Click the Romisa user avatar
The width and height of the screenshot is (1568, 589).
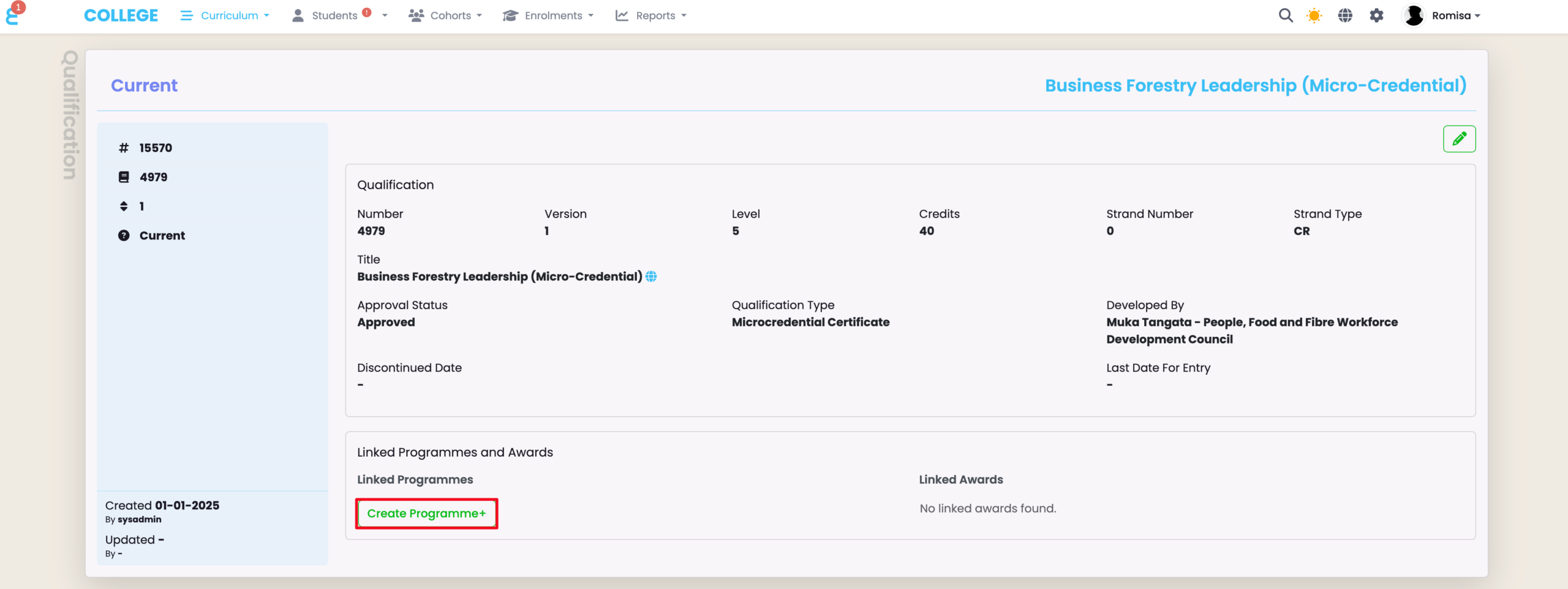[x=1414, y=16]
